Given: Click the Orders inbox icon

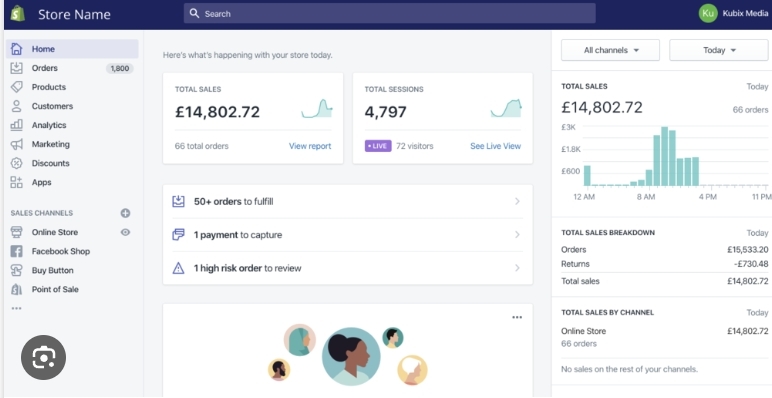Looking at the screenshot, I should click(x=16, y=68).
